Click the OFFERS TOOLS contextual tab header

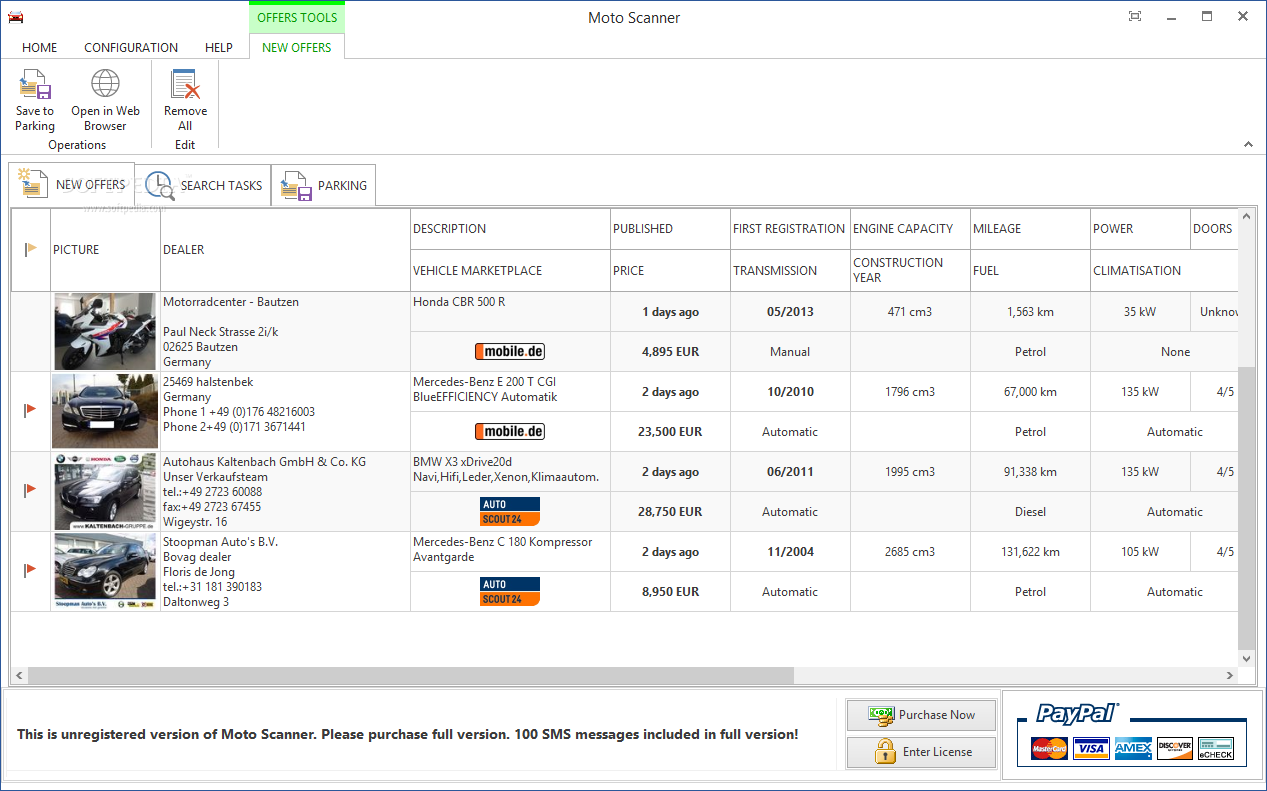(297, 18)
